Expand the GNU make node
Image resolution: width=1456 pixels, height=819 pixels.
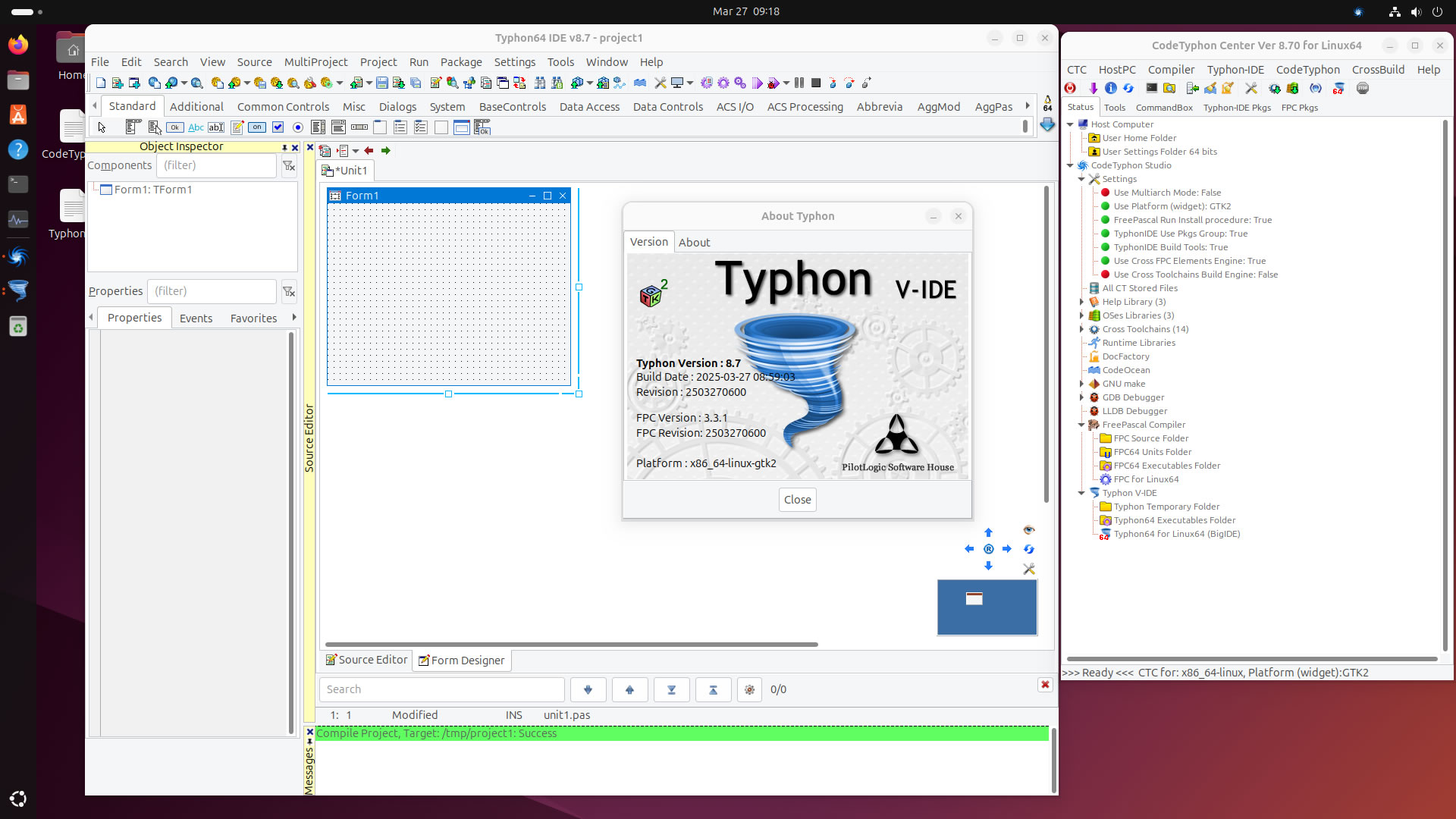coord(1081,384)
